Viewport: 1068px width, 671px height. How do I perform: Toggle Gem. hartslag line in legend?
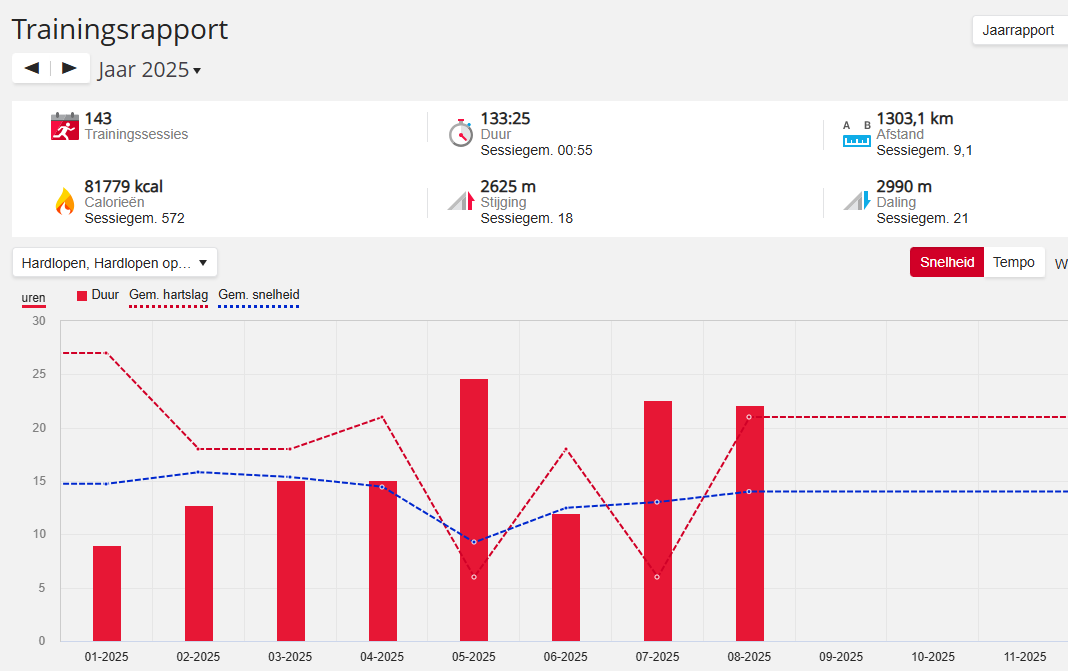point(168,295)
